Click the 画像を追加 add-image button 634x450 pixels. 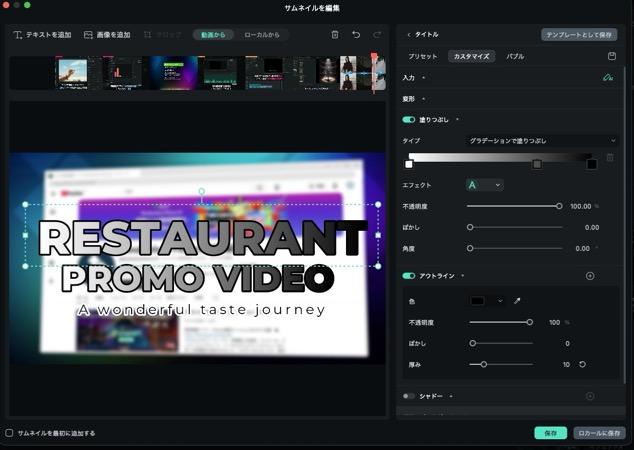click(107, 35)
